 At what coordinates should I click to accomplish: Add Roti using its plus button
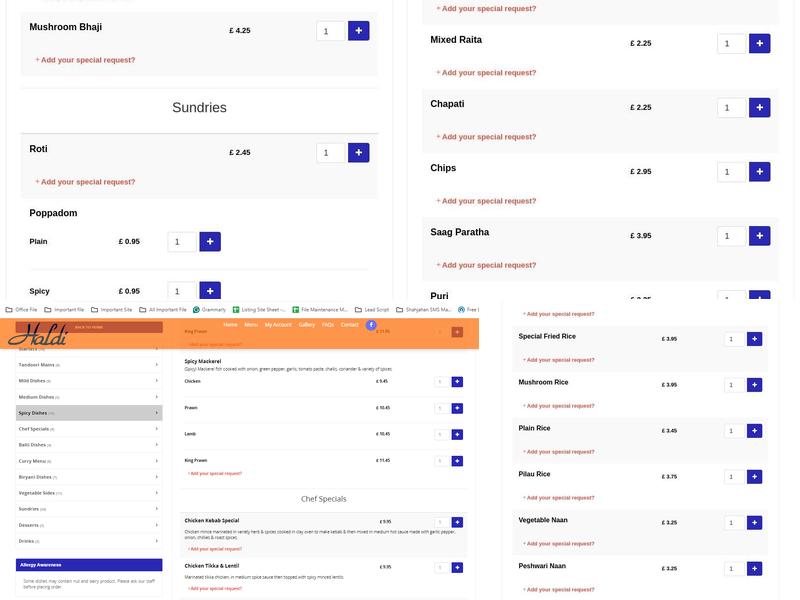tap(358, 153)
